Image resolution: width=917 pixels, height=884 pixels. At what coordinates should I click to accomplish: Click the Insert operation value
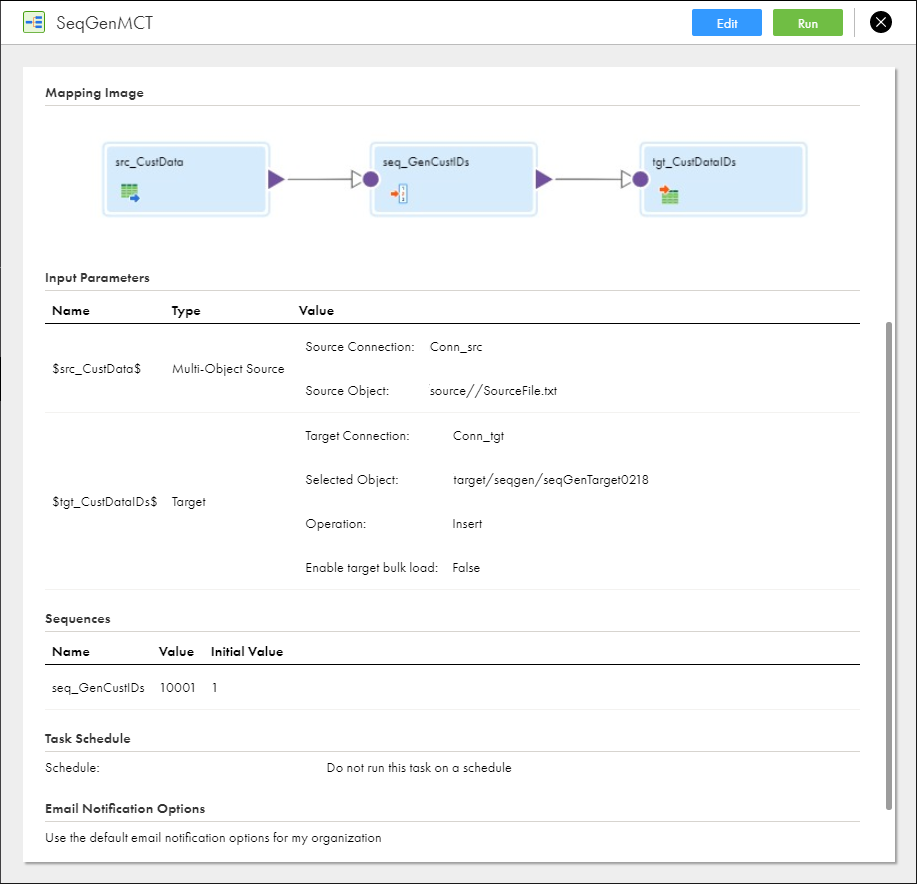click(x=467, y=524)
